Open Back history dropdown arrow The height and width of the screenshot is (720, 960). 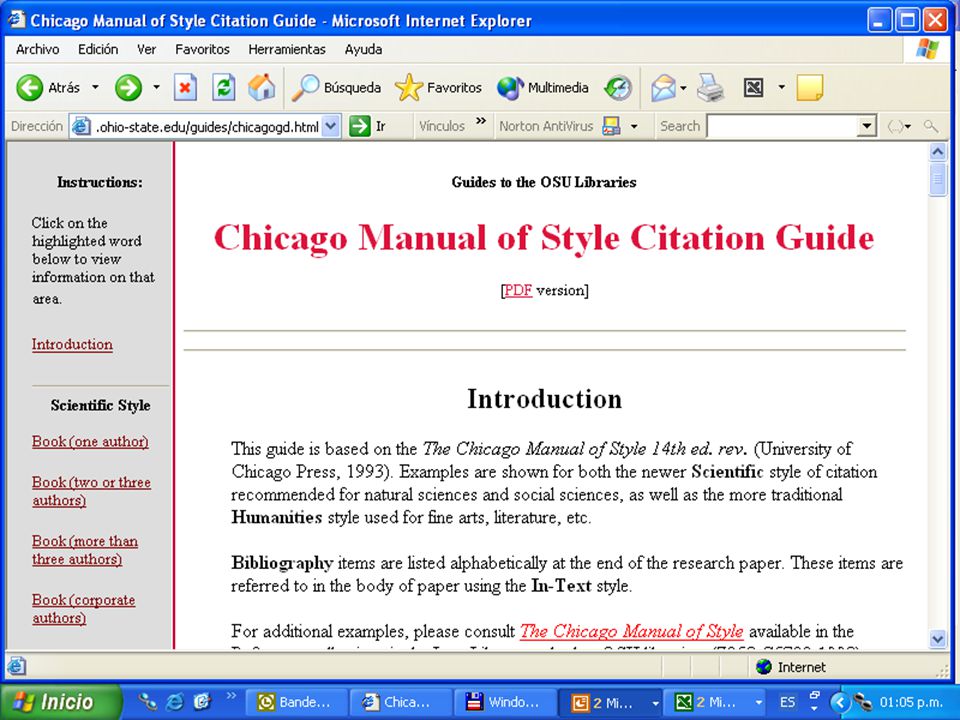96,88
